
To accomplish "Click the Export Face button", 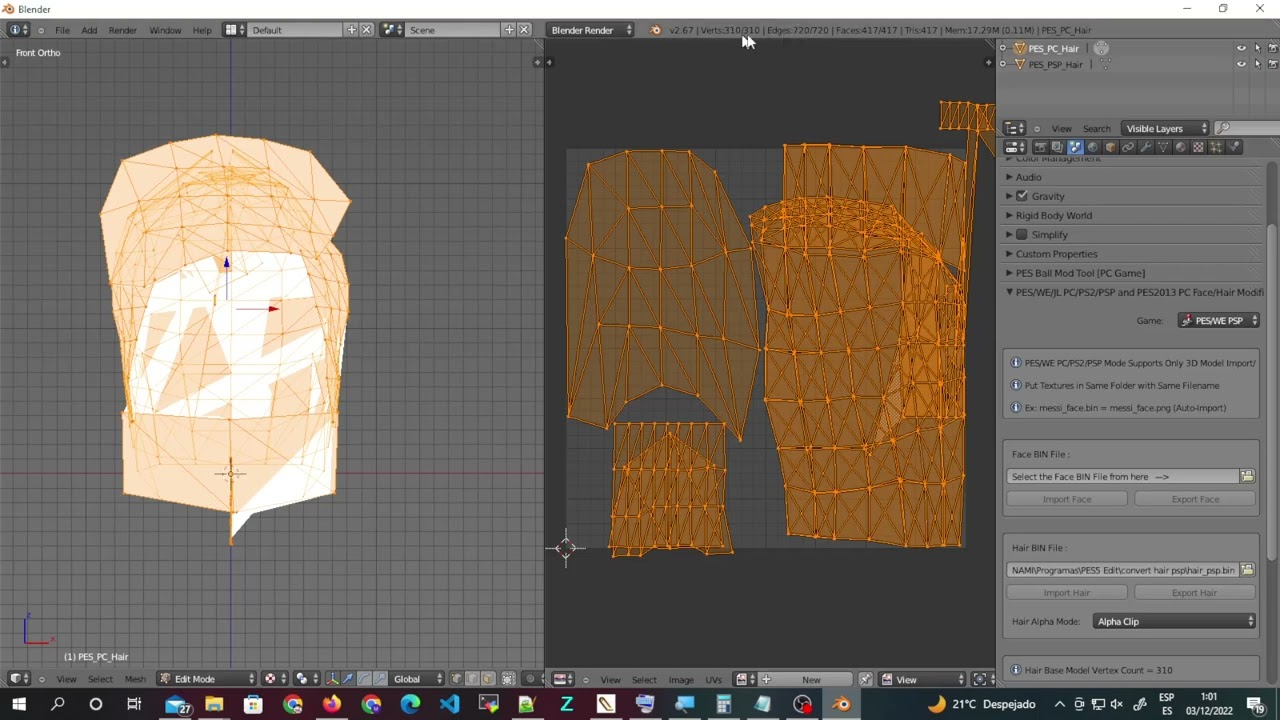I will [x=1195, y=499].
